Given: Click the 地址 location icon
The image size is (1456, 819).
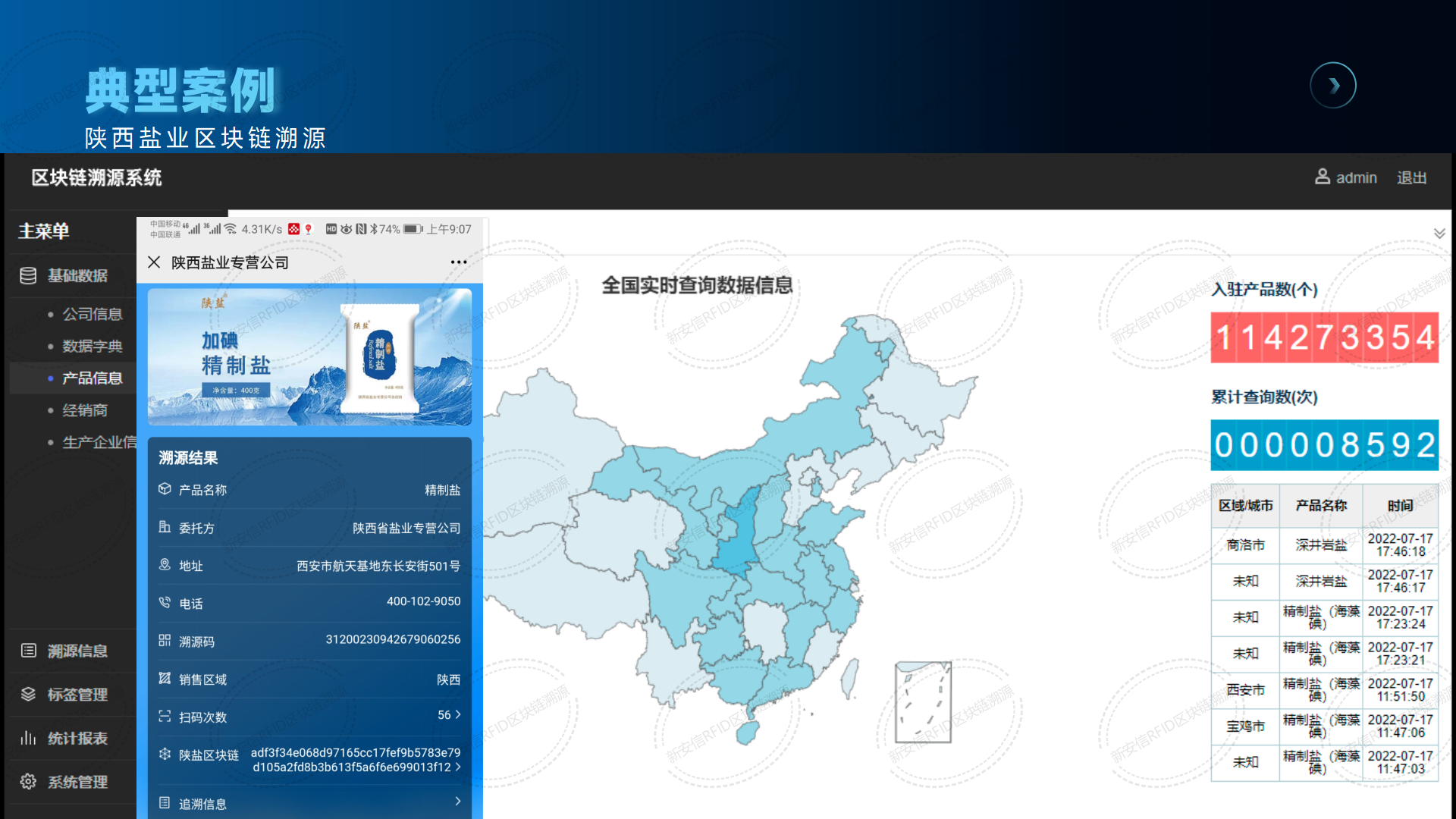Looking at the screenshot, I should [x=165, y=565].
